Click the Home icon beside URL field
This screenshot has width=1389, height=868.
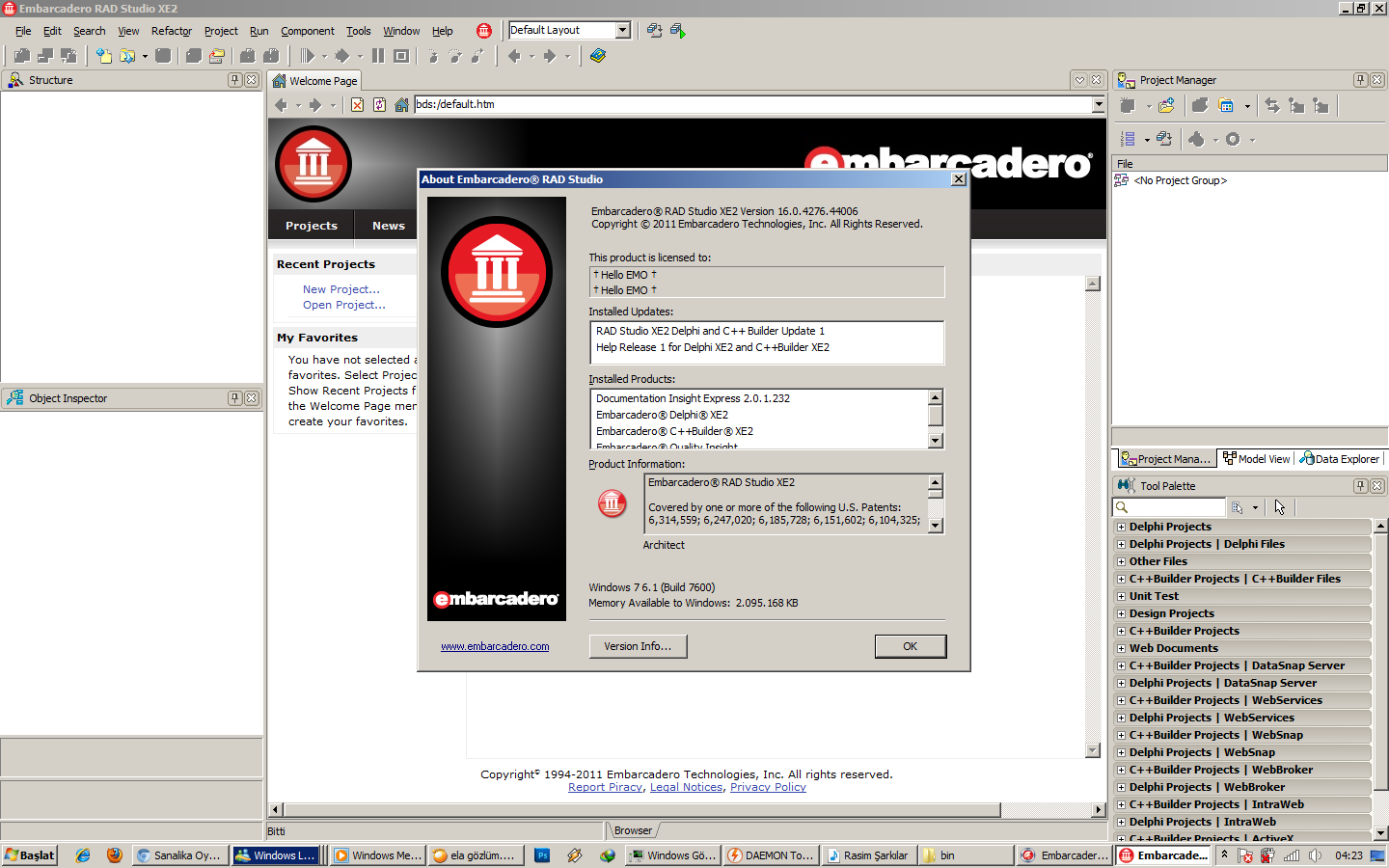[x=401, y=105]
